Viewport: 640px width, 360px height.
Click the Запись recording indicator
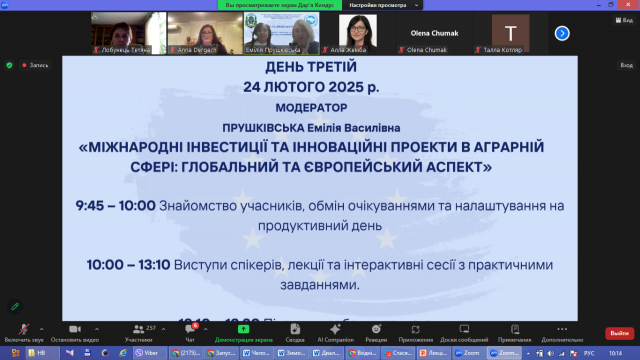click(x=36, y=65)
